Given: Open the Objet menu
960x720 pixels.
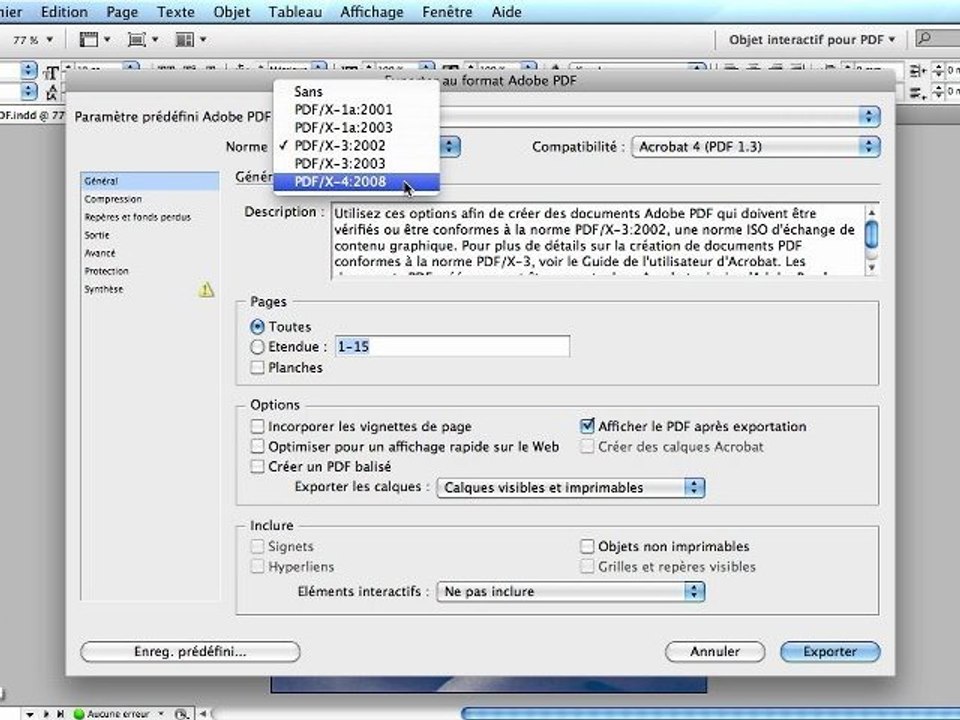Looking at the screenshot, I should [231, 12].
